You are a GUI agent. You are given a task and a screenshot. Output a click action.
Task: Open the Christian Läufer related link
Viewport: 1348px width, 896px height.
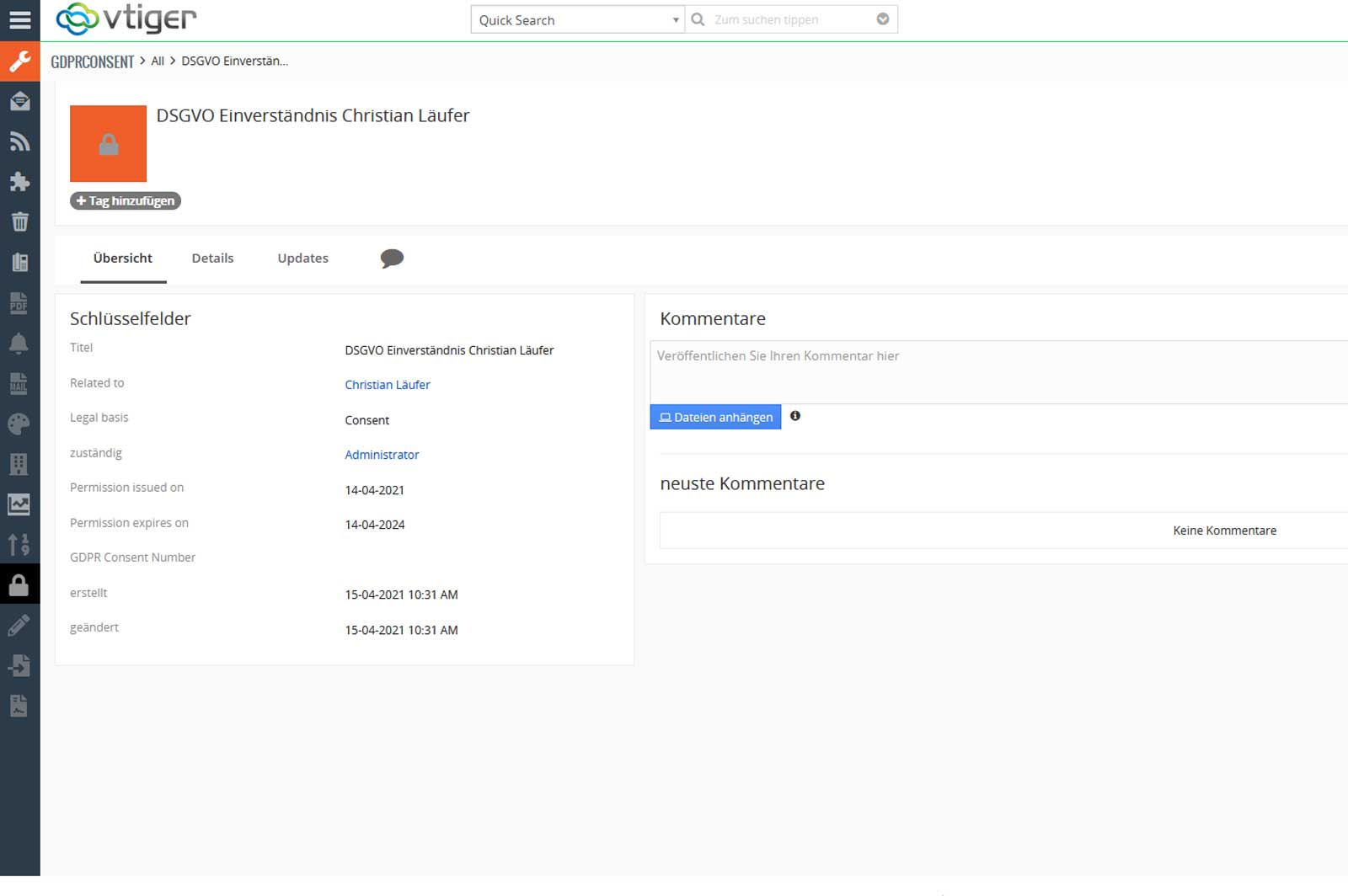388,385
